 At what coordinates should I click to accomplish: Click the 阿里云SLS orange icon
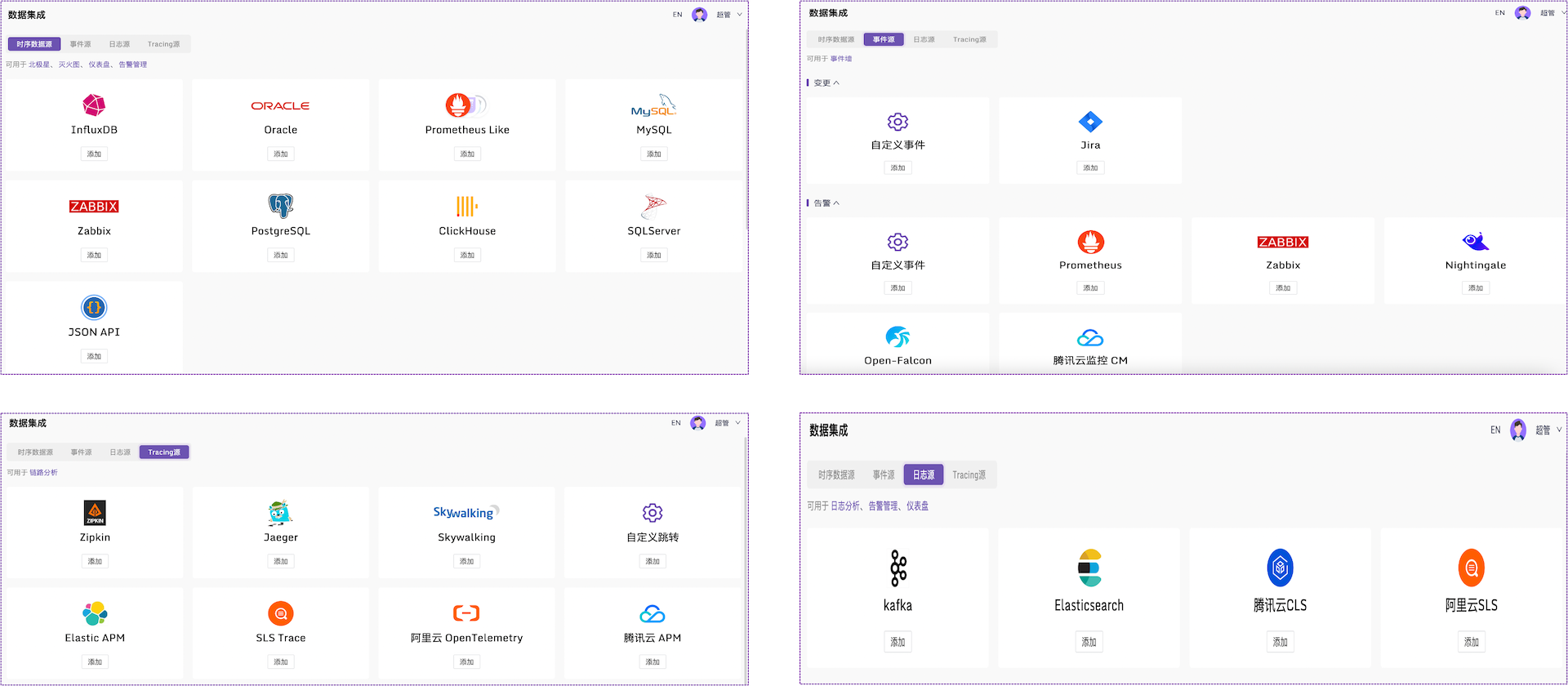pos(1471,568)
